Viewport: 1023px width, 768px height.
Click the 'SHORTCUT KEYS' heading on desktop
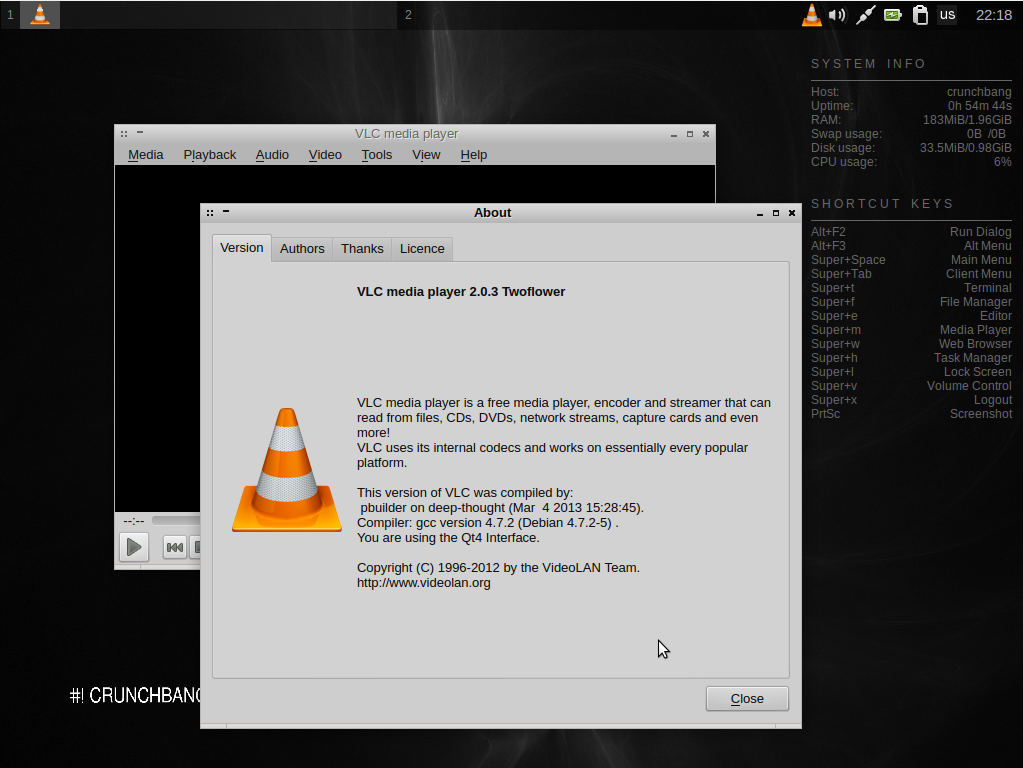[x=882, y=204]
